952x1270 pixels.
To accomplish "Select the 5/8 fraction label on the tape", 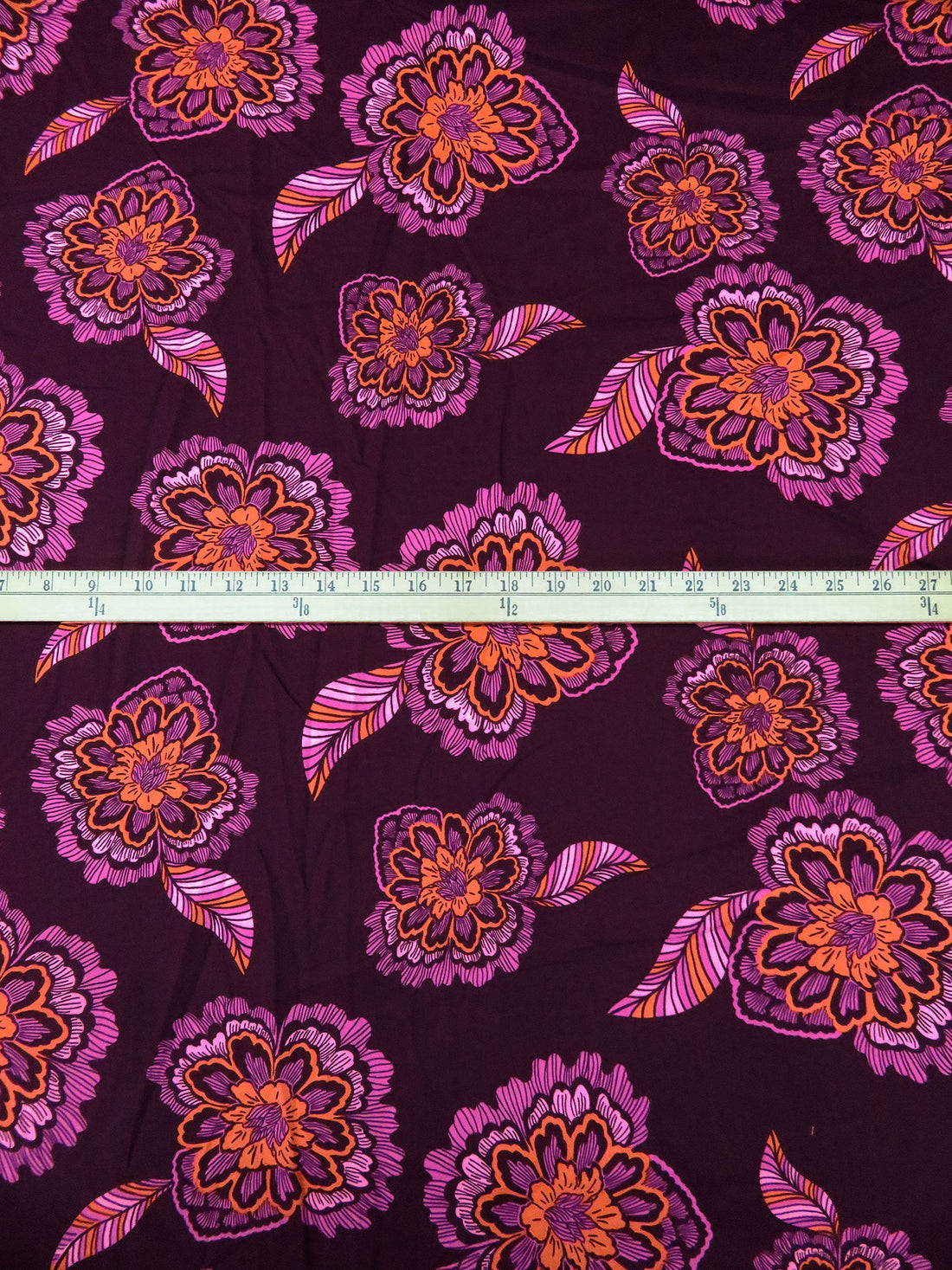I will pos(717,606).
